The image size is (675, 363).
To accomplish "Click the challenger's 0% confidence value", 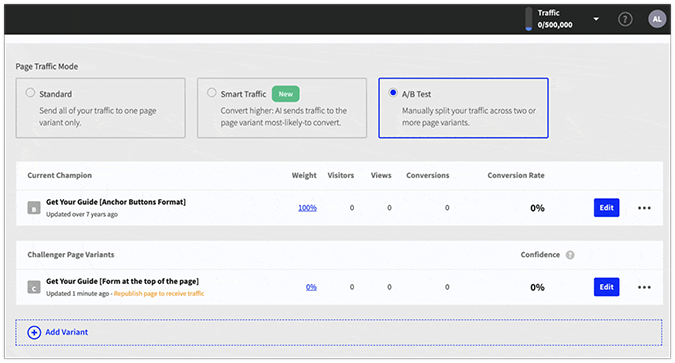I will coord(537,287).
